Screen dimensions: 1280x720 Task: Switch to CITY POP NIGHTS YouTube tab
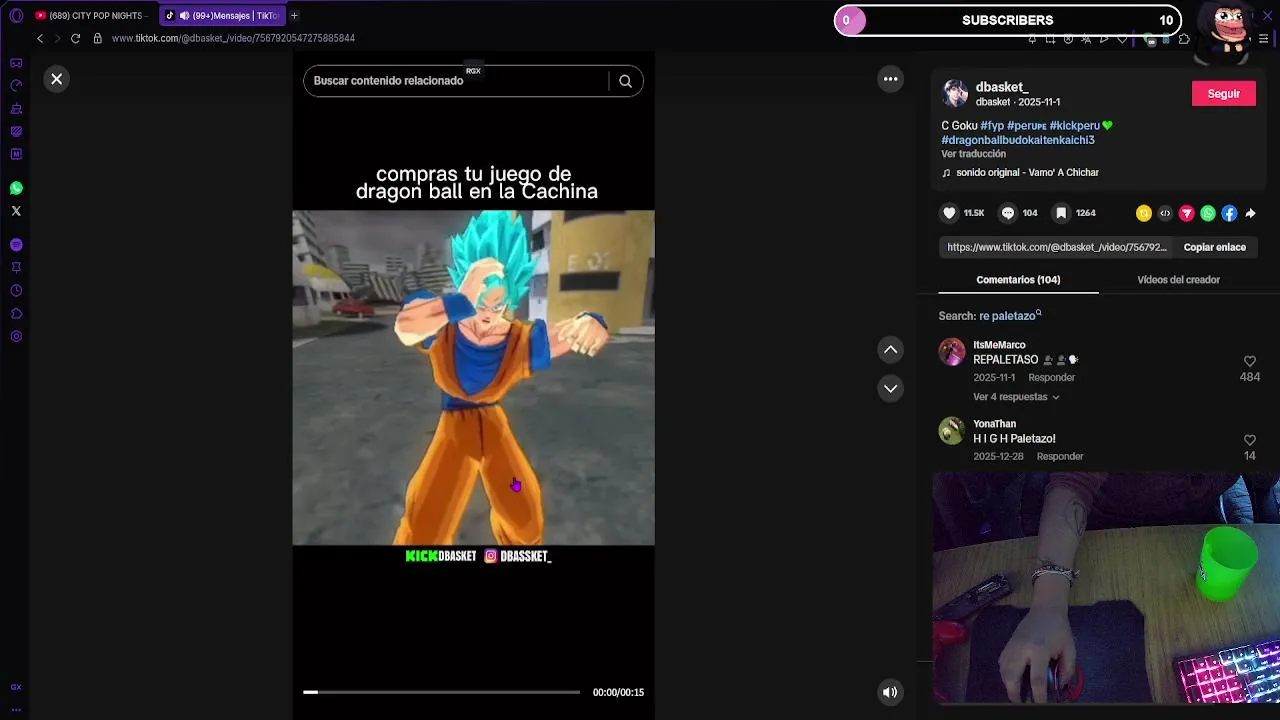92,16
